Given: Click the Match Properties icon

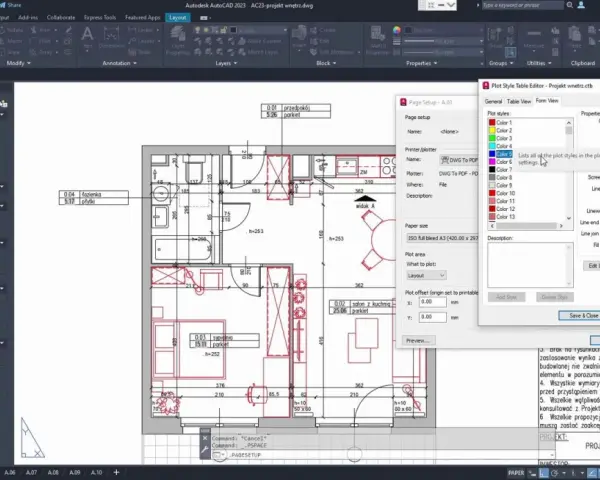Looking at the screenshot, I should click(x=378, y=40).
